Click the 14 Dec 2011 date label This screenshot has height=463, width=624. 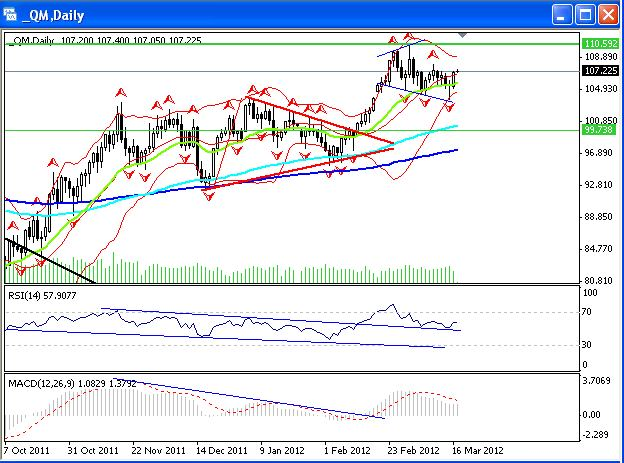[x=222, y=451]
